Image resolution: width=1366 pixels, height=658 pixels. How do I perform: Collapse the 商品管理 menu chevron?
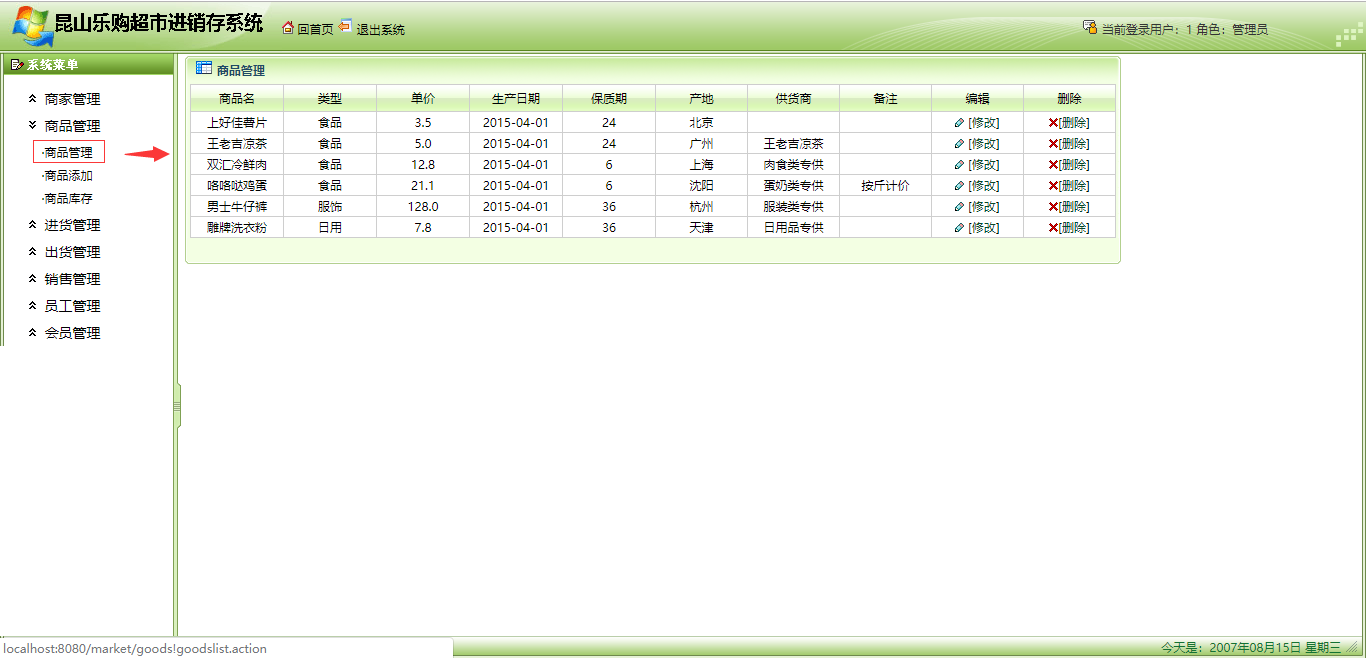(33, 126)
